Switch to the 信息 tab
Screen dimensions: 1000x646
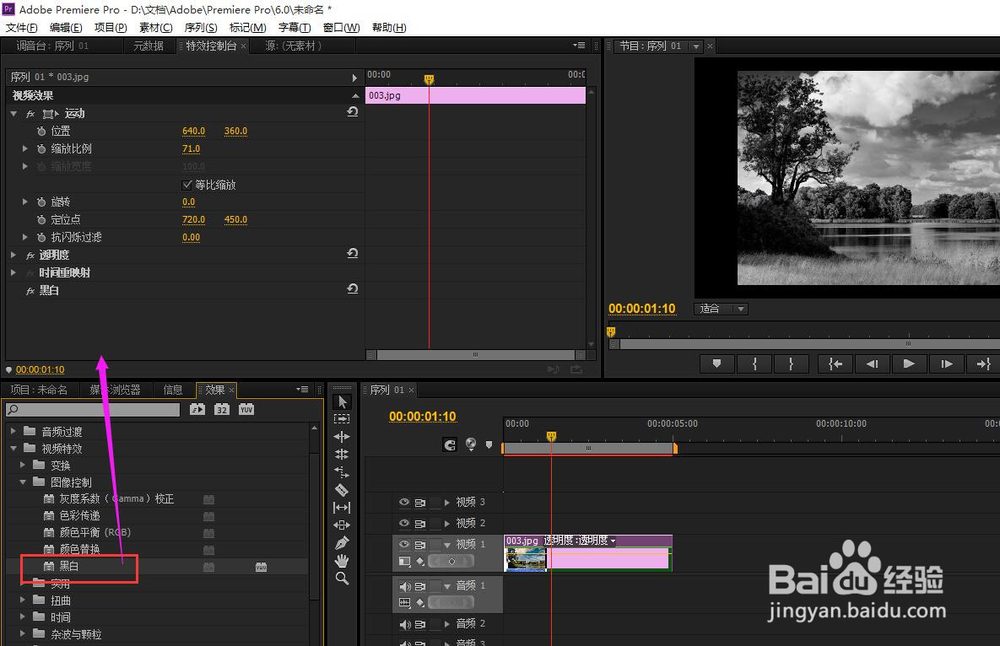tap(173, 390)
